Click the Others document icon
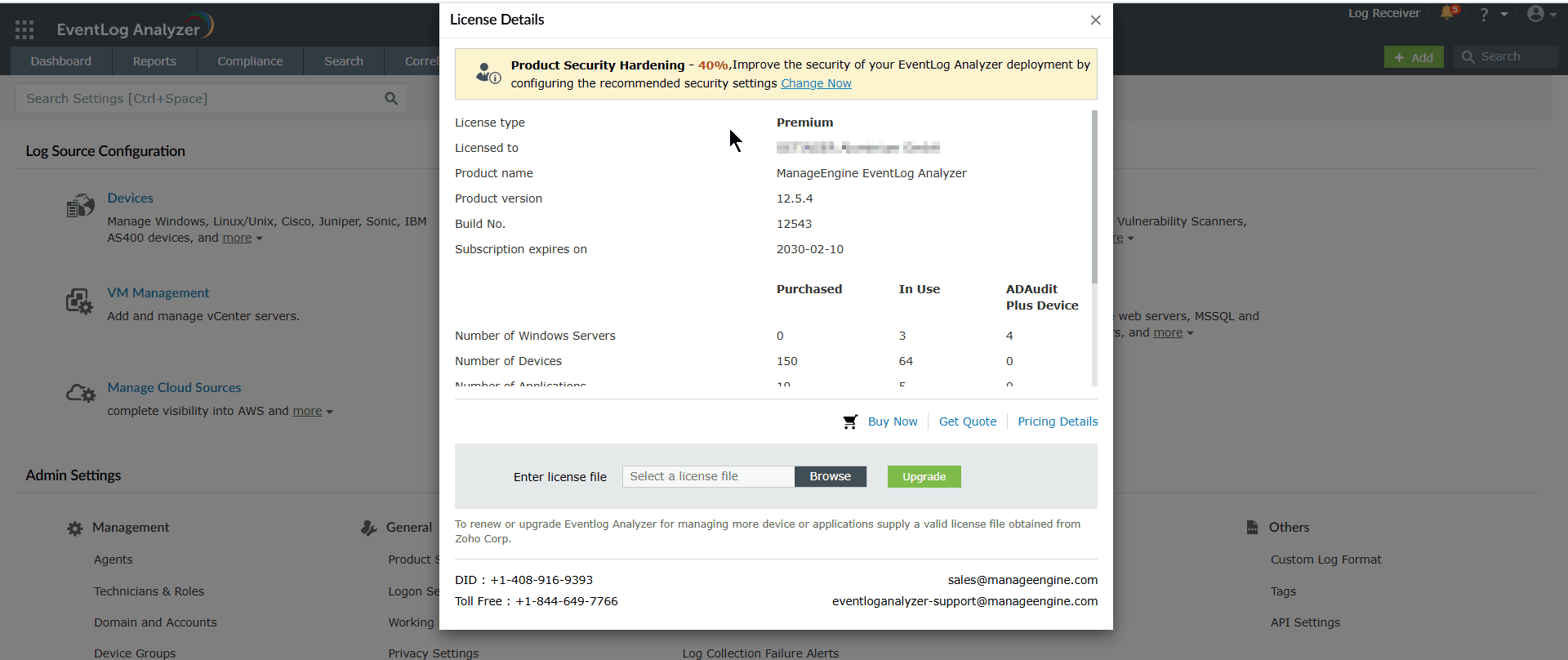Viewport: 1568px width, 660px height. pos(1252,528)
